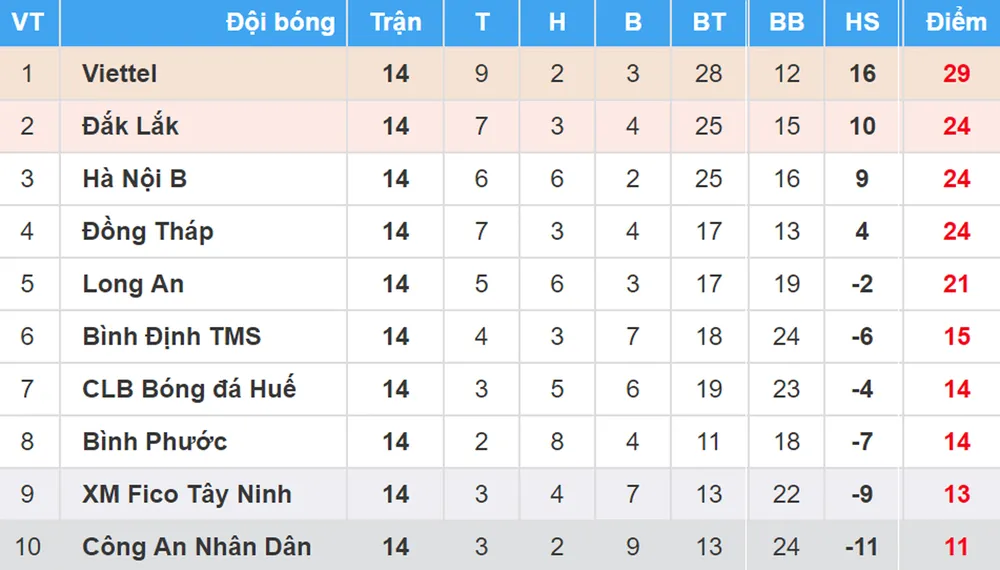1000x570 pixels.
Task: Select Bình Định TMS in the table
Action: point(172,337)
